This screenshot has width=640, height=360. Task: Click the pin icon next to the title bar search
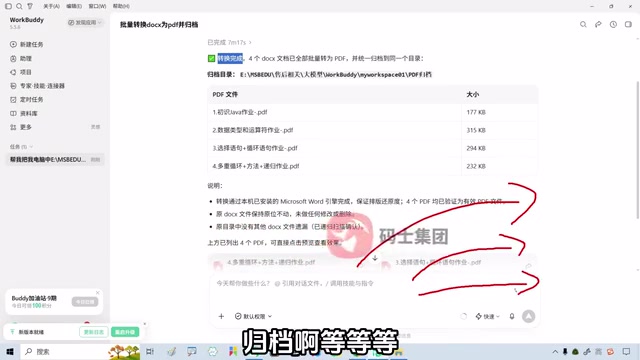[x=30, y=6]
